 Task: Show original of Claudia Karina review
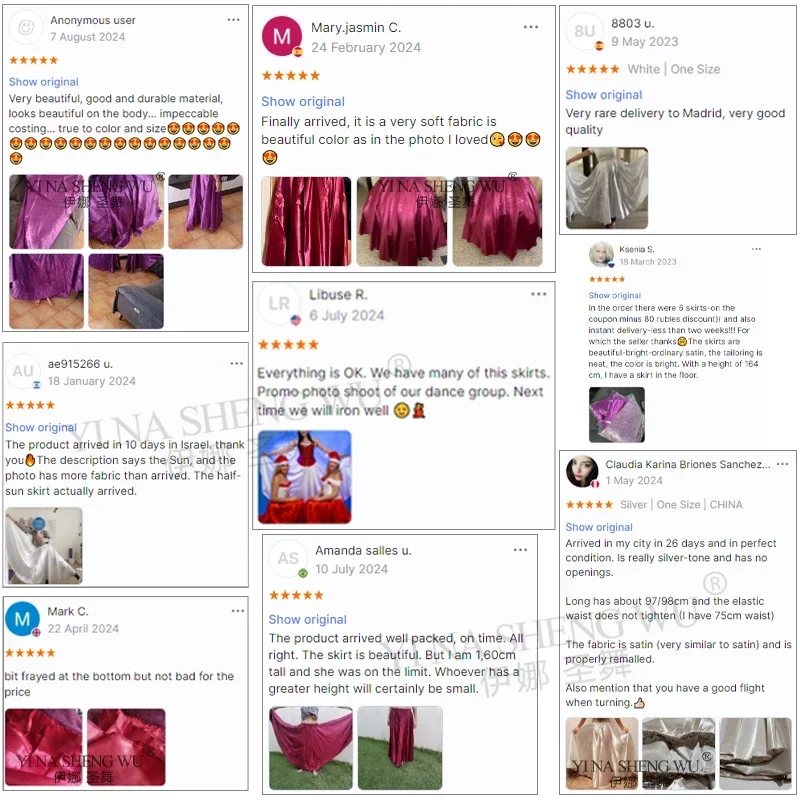tap(598, 527)
